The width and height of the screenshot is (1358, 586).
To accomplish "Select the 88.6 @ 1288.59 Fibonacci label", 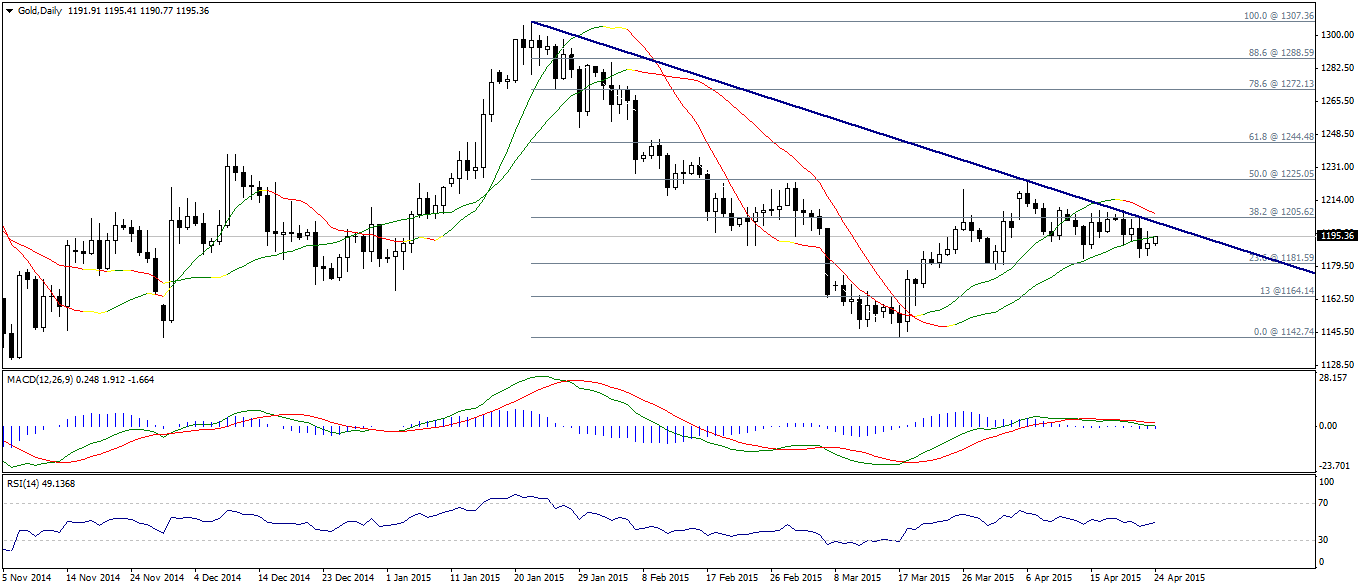I will coord(1279,53).
